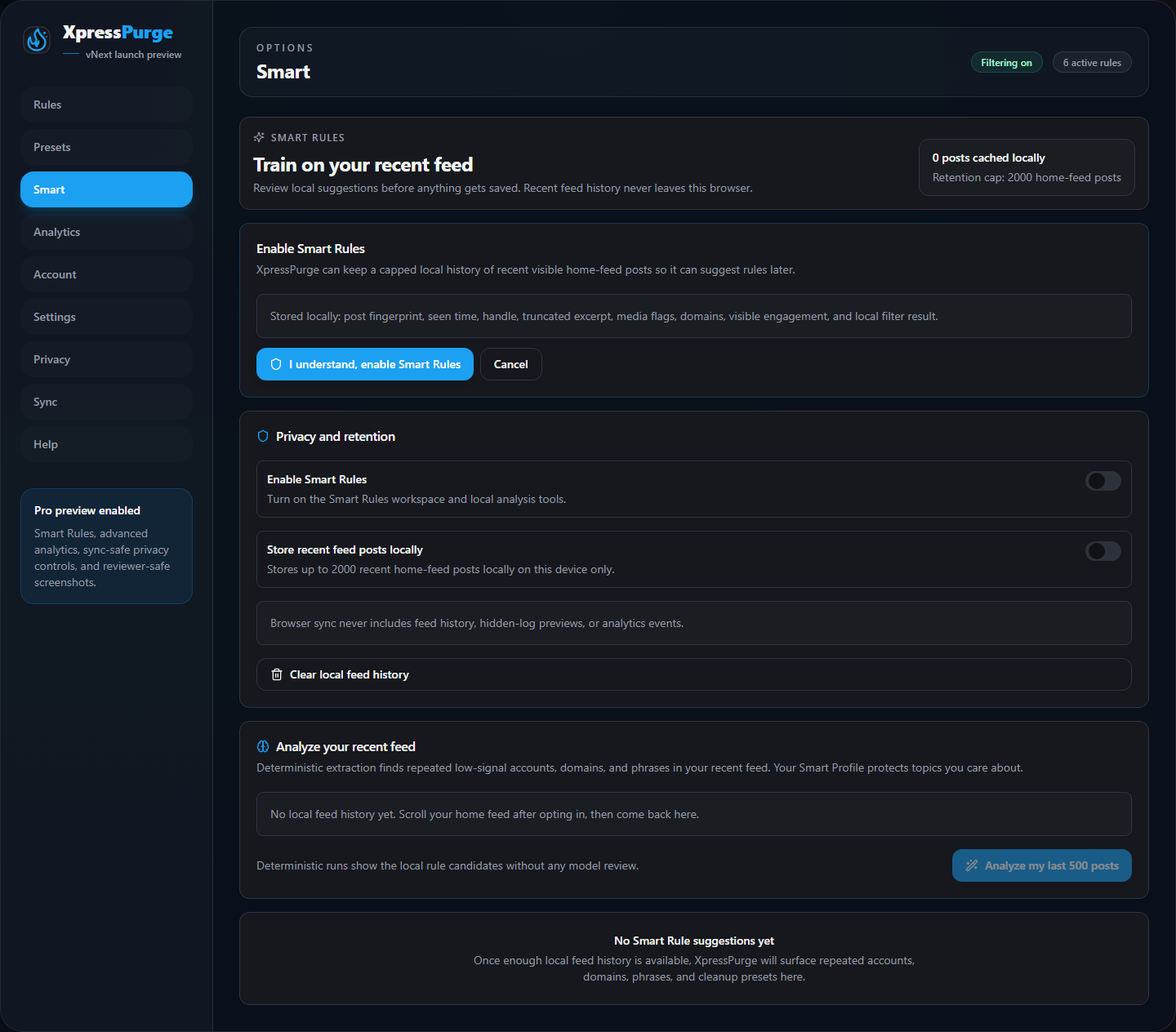Click the vNext launch preview subtitle

tap(133, 55)
